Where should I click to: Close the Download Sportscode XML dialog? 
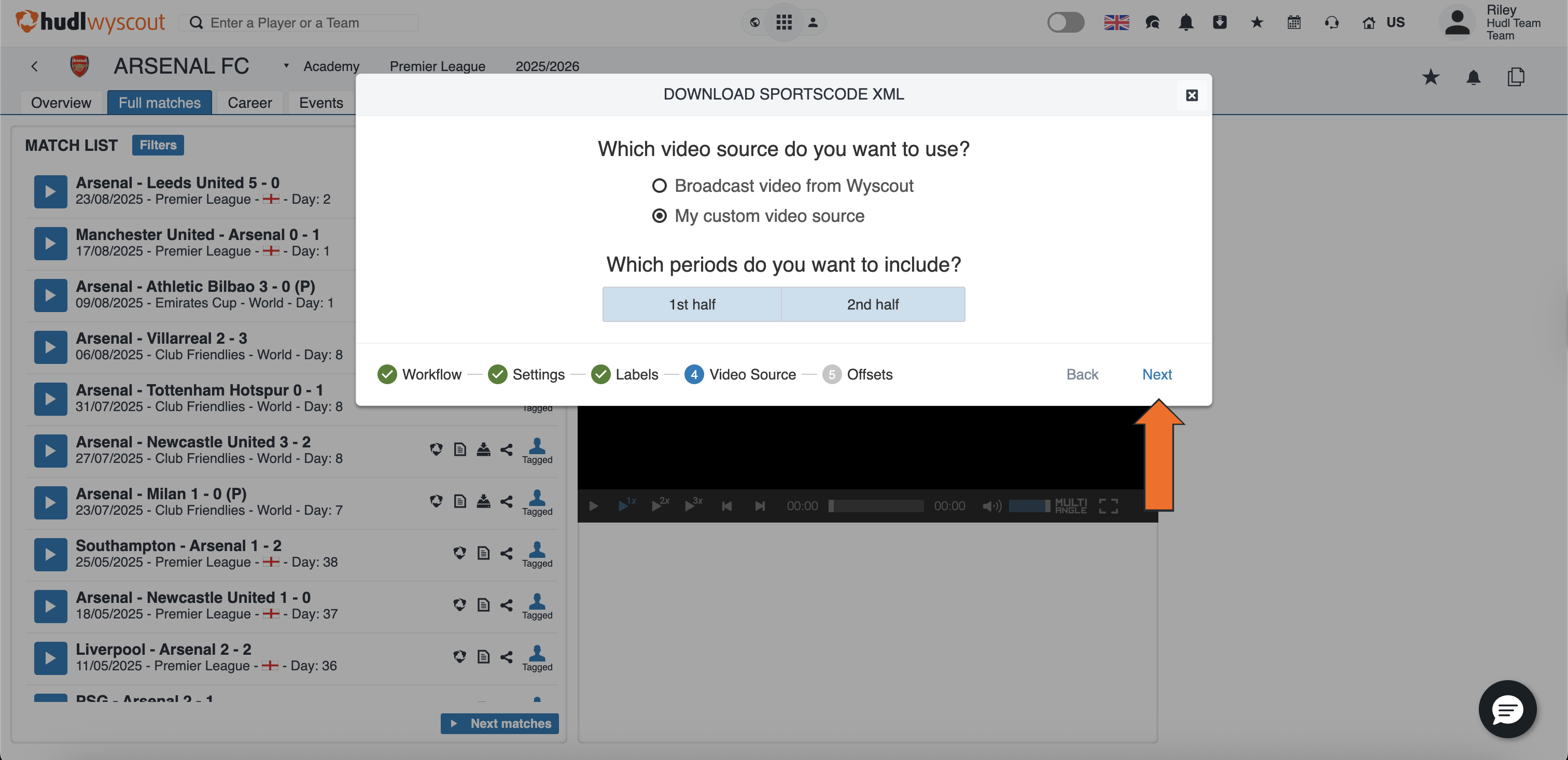[1192, 95]
